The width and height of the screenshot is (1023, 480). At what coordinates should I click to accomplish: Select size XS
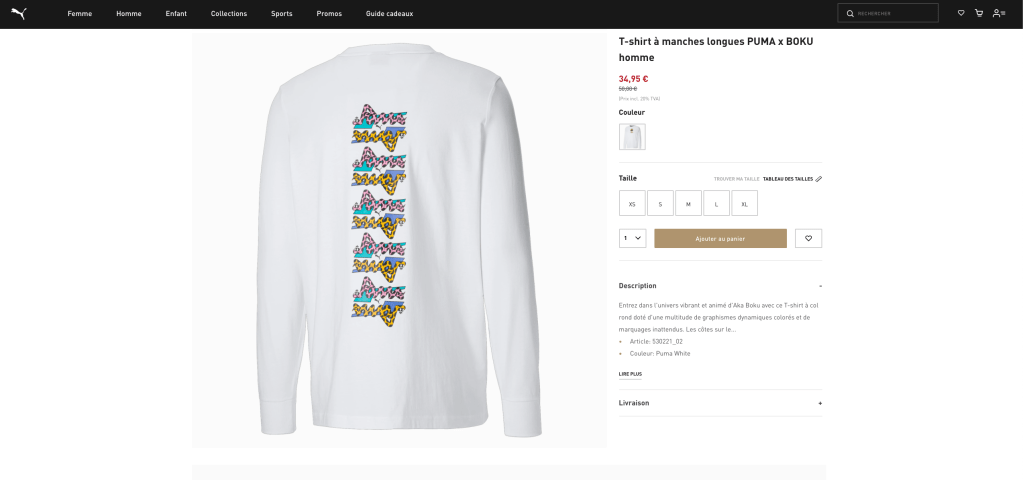coord(632,203)
